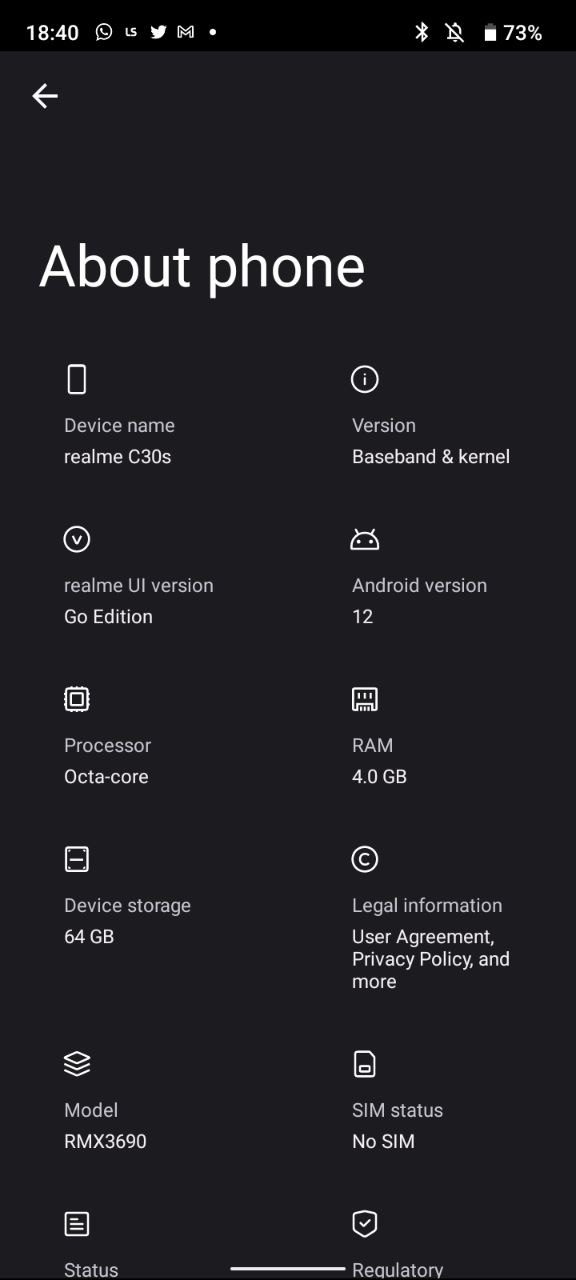576x1280 pixels.
Task: Tap the RAM memory icon
Action: (365, 699)
